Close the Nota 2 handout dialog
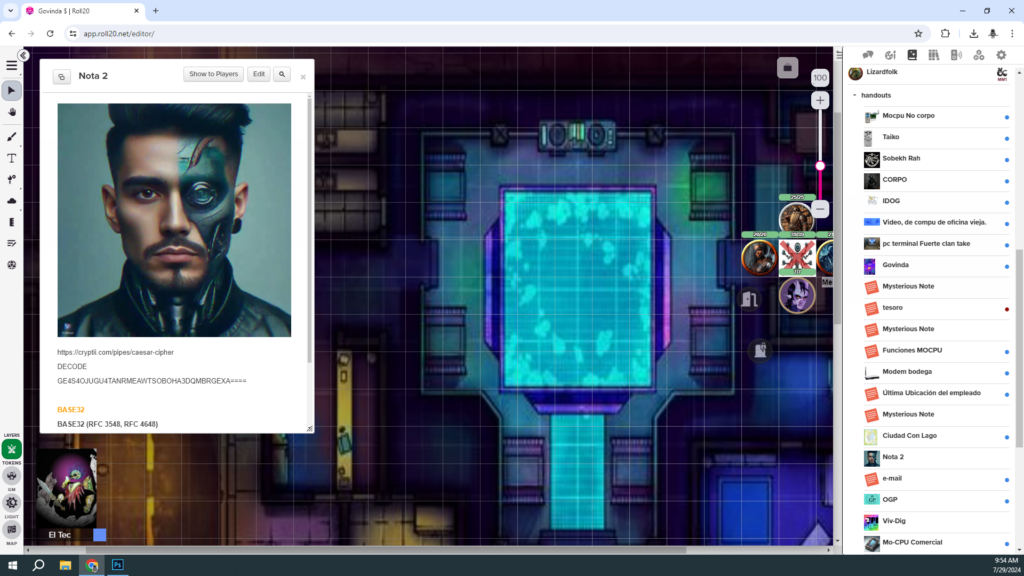1024x576 pixels. tap(303, 77)
